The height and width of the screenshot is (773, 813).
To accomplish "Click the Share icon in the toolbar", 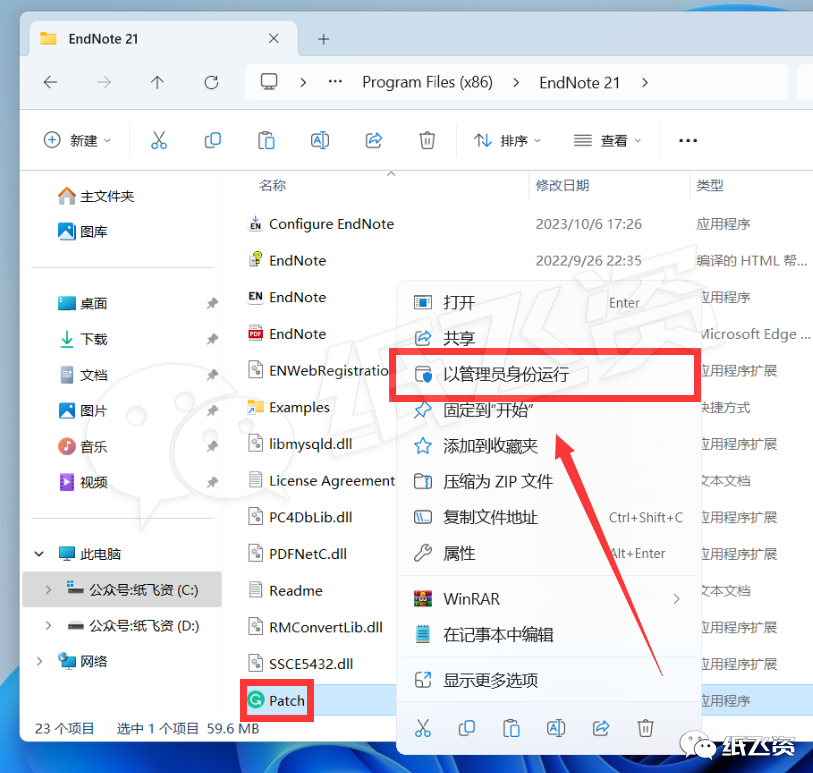I will point(374,140).
